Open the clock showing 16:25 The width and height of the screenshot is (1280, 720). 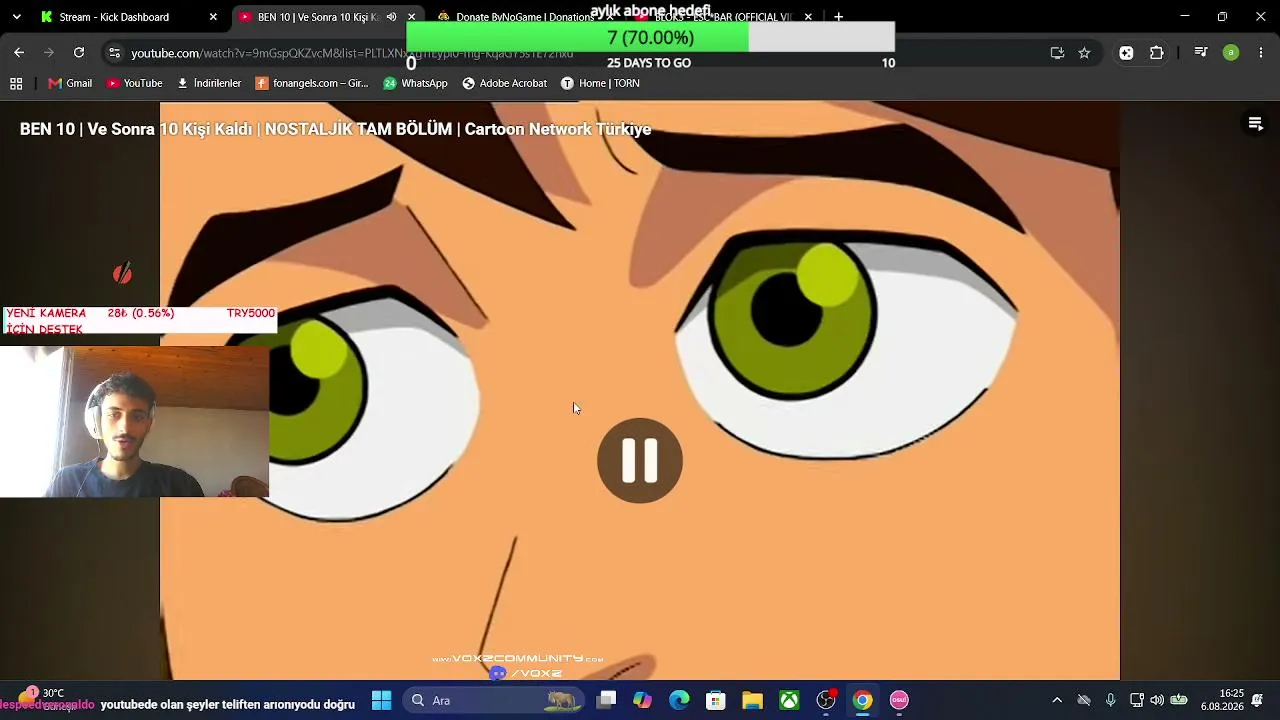point(1222,700)
